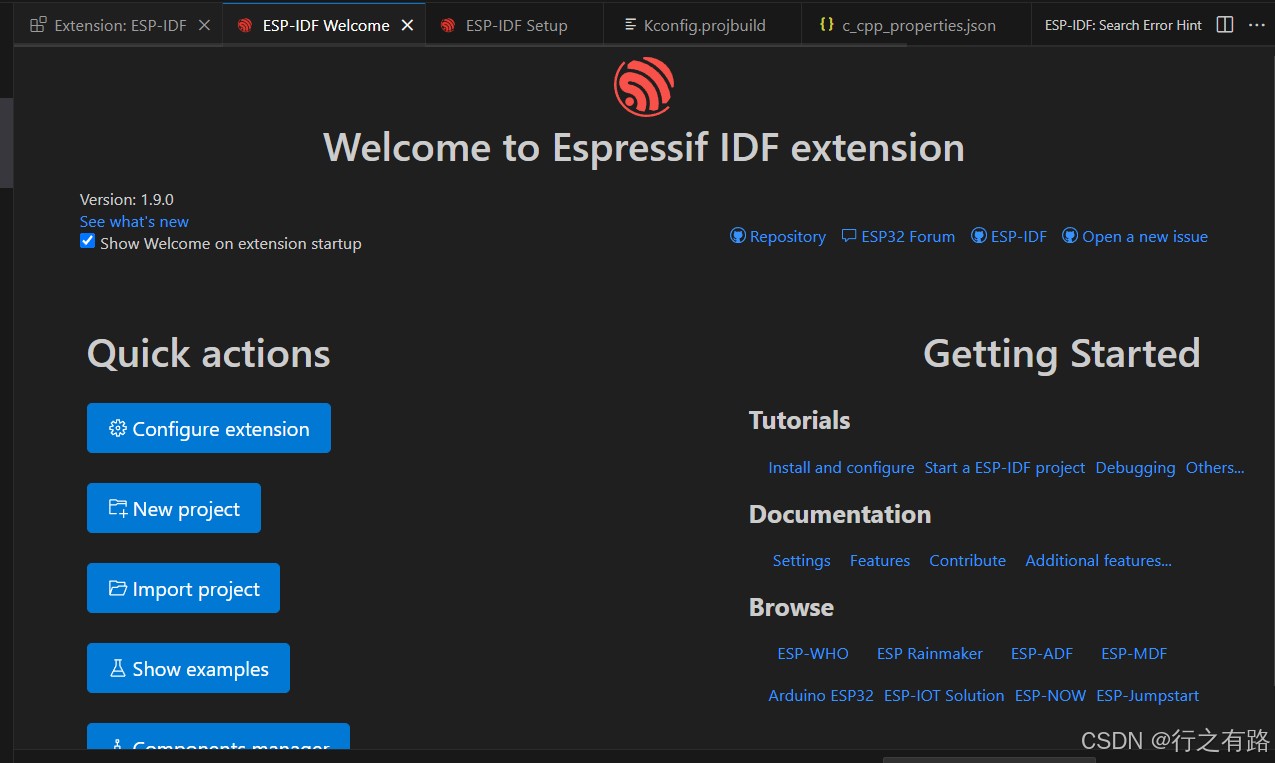Click lines icon on Kconfig.projbuild tab
Image resolution: width=1275 pixels, height=763 pixels.
pyautogui.click(x=629, y=25)
